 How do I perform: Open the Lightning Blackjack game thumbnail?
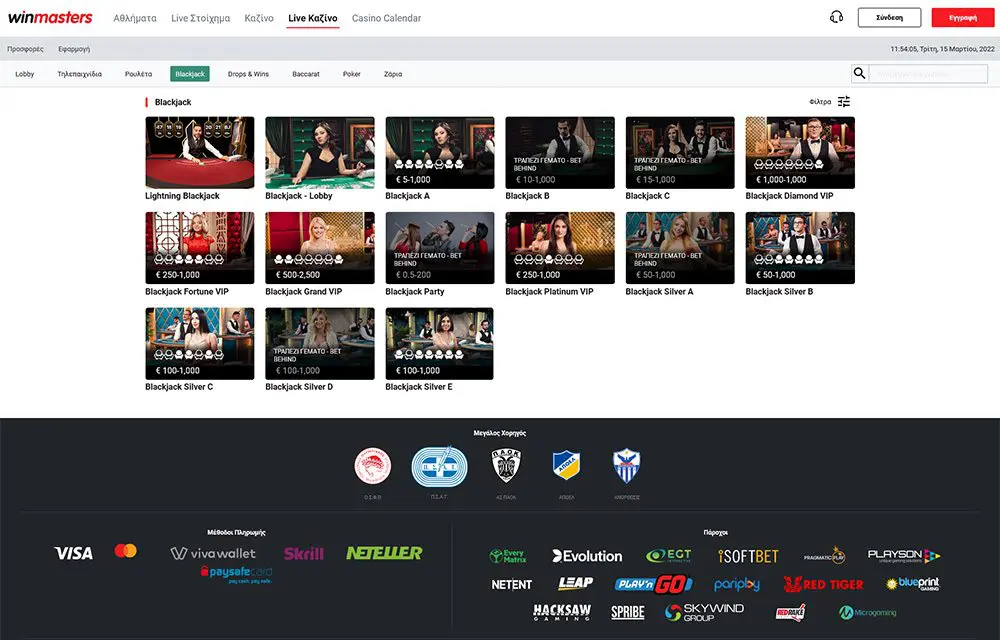[200, 152]
